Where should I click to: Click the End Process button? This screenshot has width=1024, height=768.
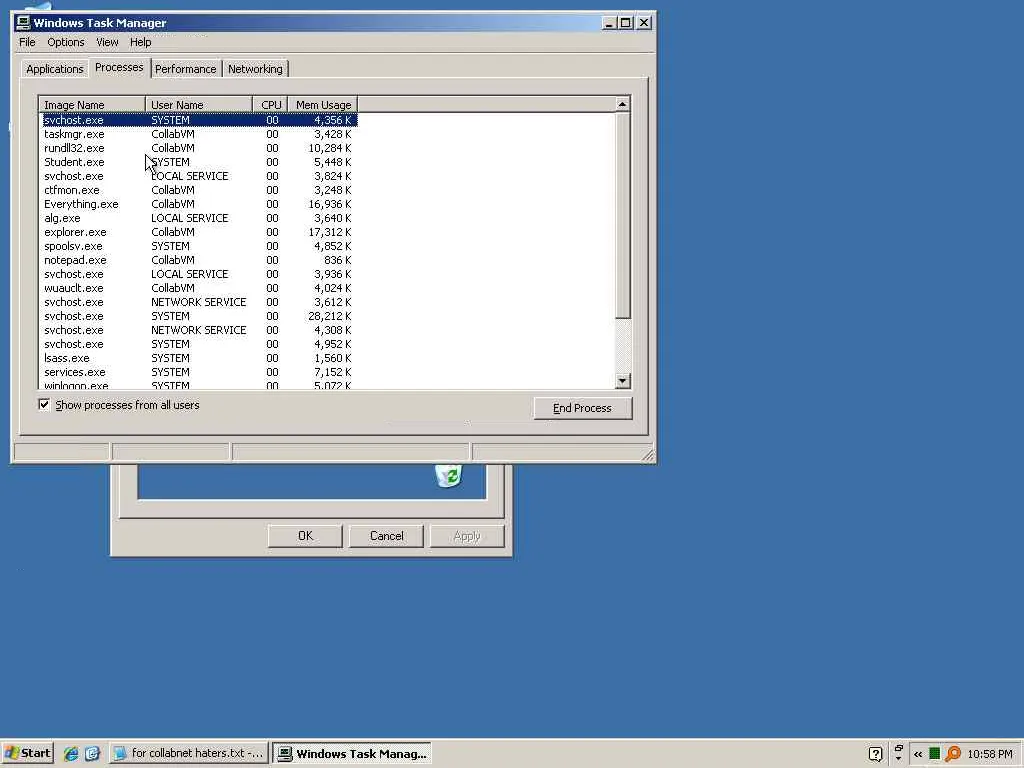click(583, 408)
